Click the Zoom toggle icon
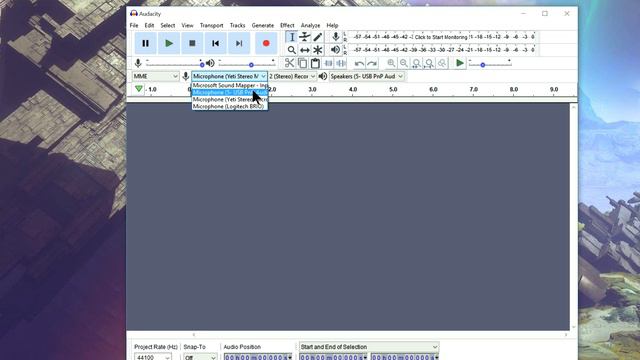This screenshot has width=640, height=360. click(442, 63)
